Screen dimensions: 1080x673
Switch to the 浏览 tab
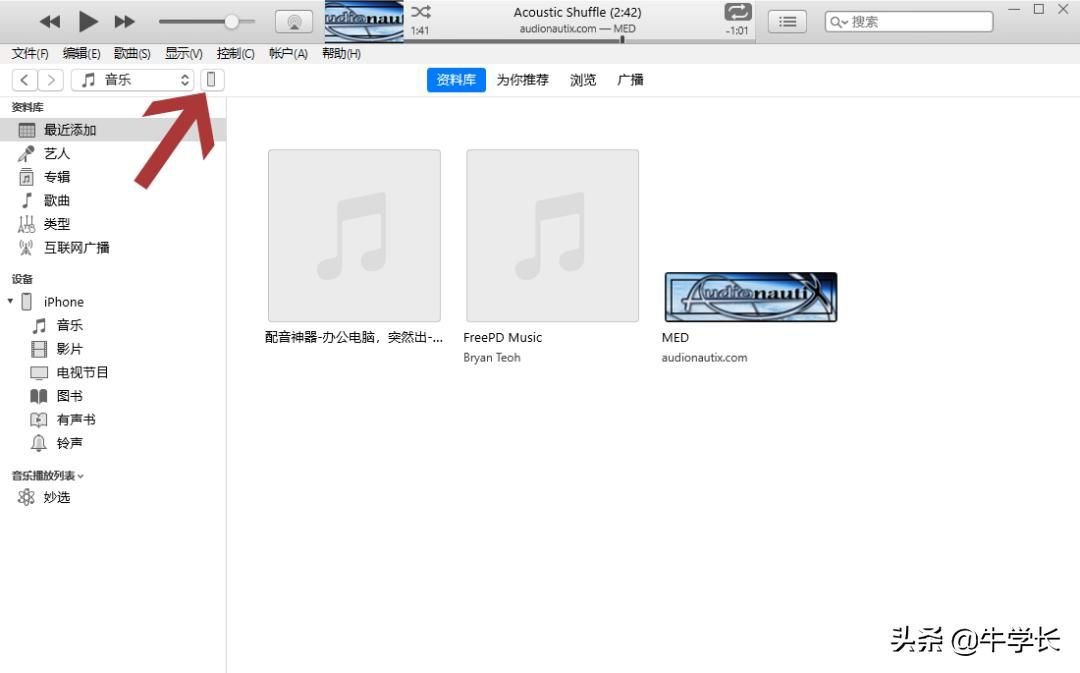[583, 80]
